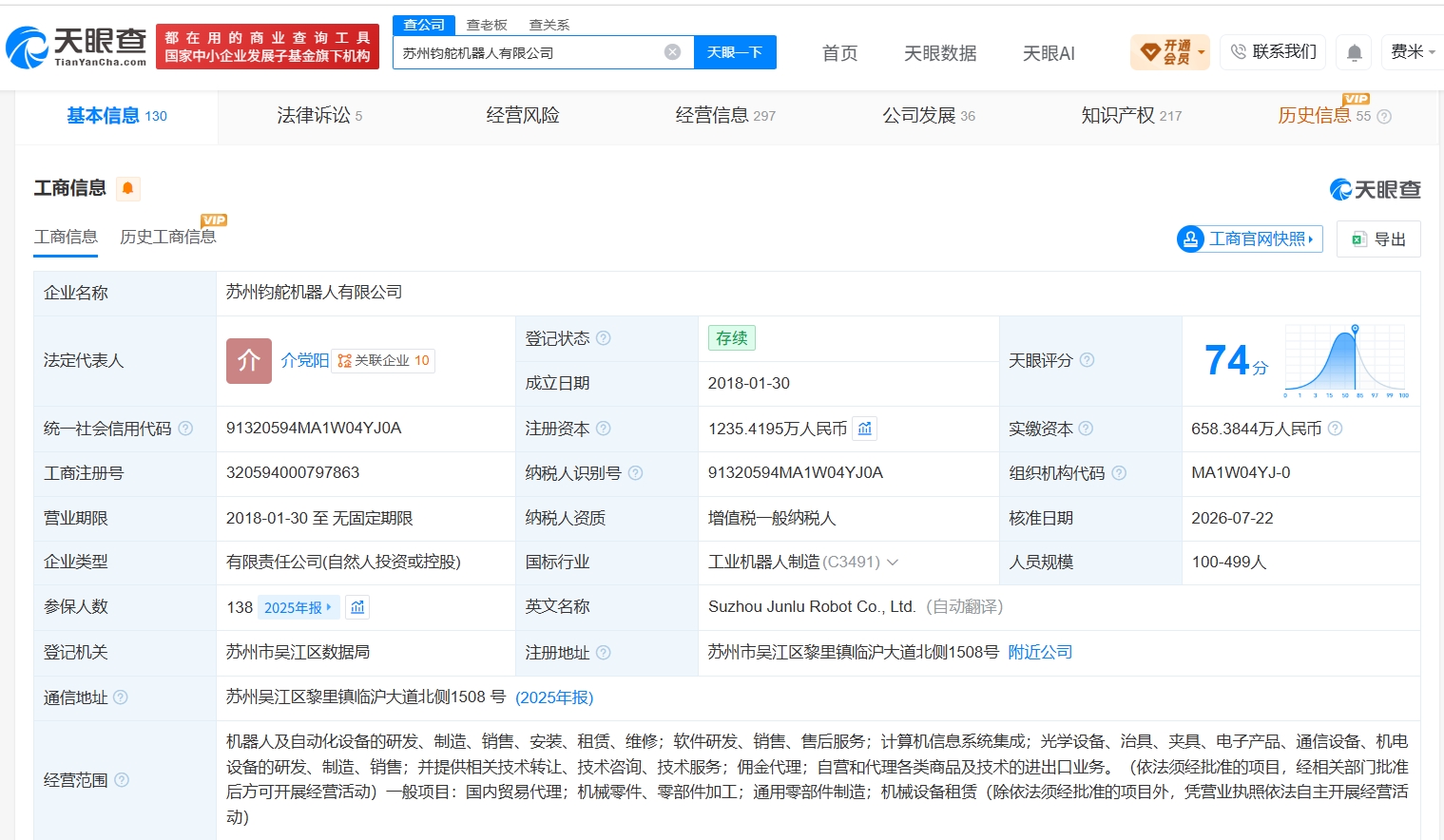Screen dimensions: 1444x840
Task: Click the TianYanCha logo
Action: (77, 48)
